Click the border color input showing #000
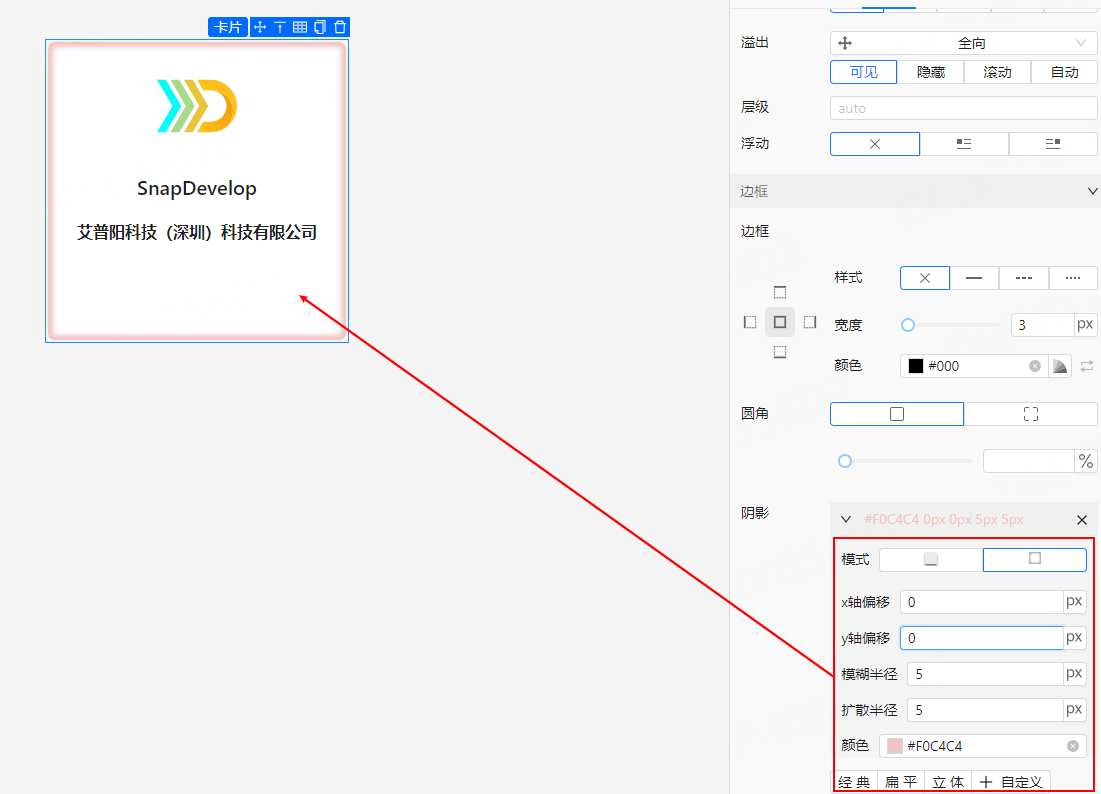 973,366
